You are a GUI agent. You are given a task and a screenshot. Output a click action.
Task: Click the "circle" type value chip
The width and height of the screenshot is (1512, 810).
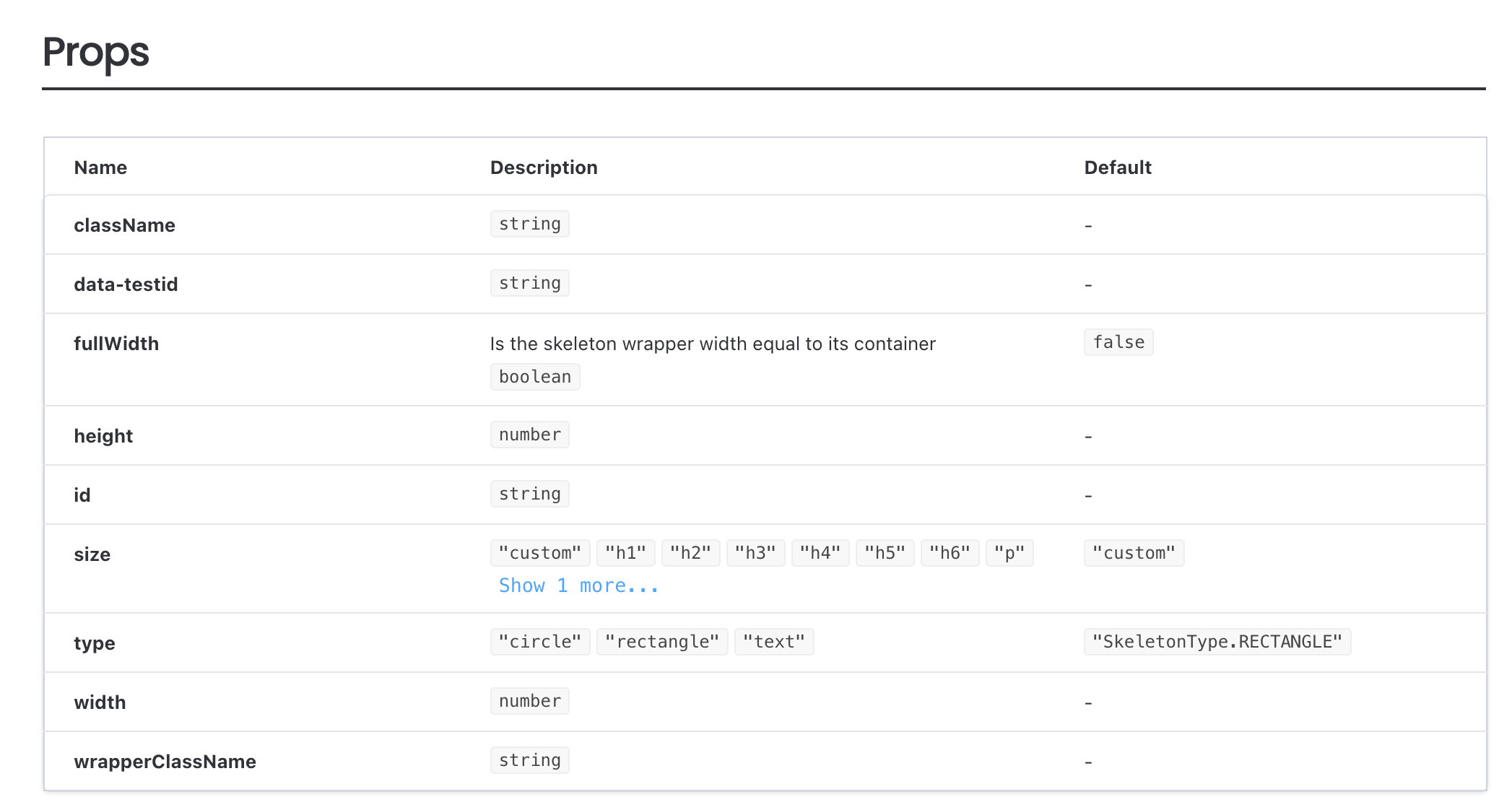539,641
